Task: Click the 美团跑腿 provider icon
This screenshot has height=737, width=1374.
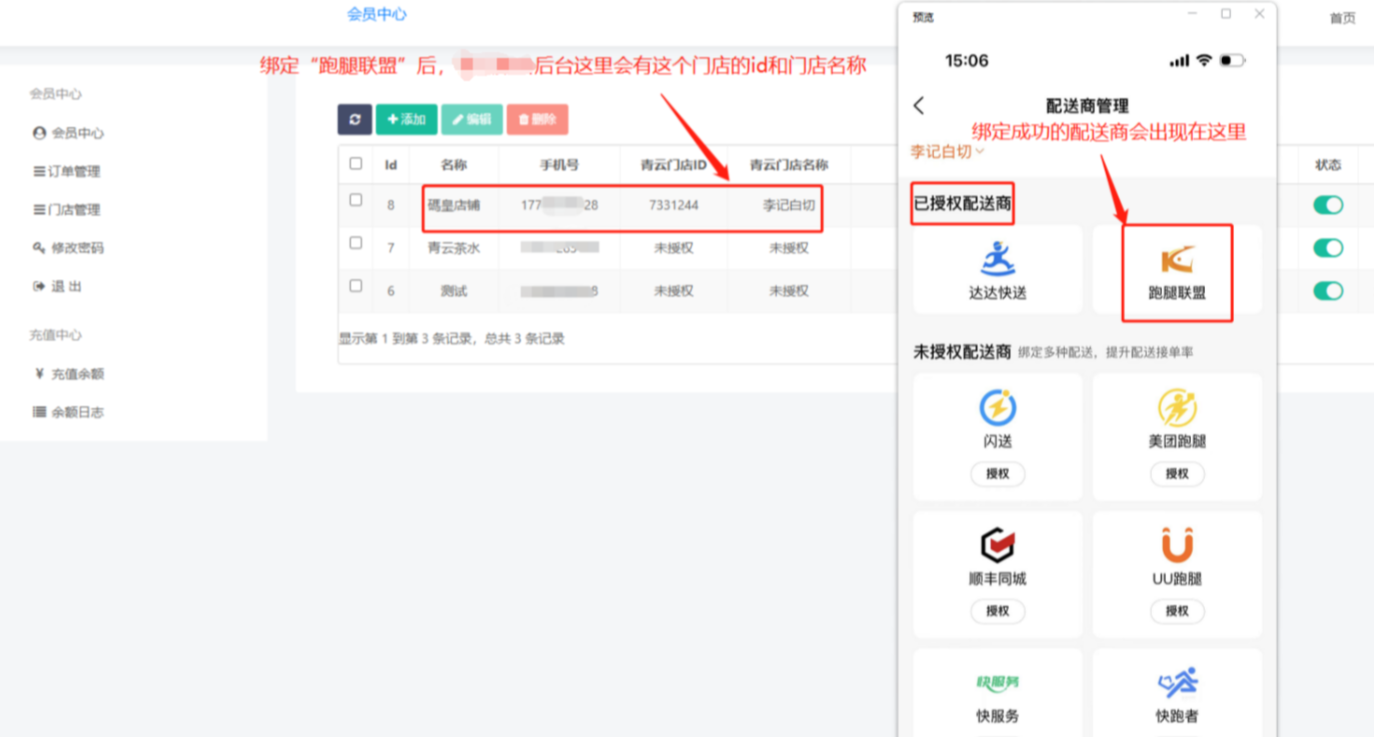Action: click(1177, 407)
